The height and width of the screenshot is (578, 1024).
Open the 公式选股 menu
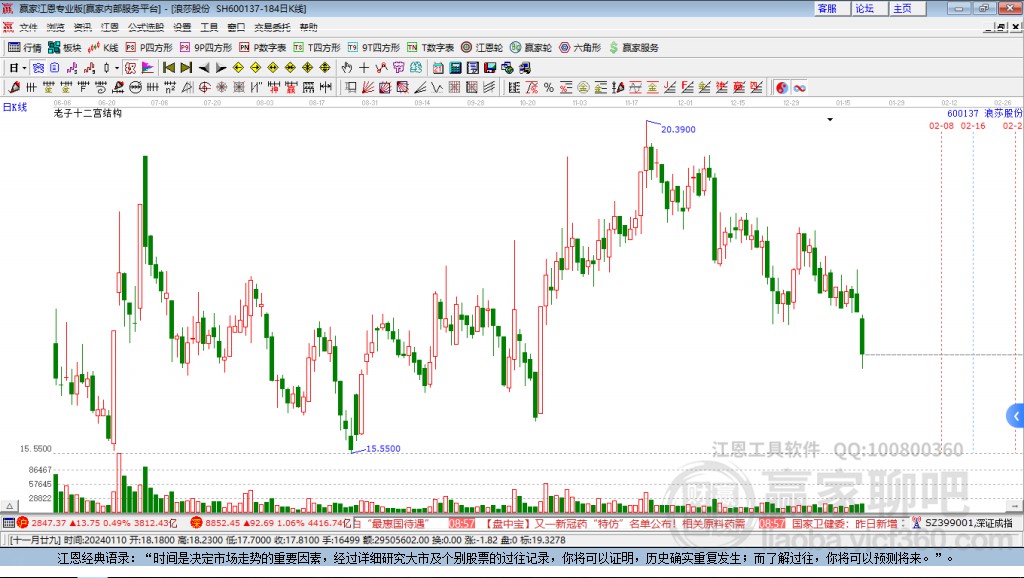[x=146, y=27]
